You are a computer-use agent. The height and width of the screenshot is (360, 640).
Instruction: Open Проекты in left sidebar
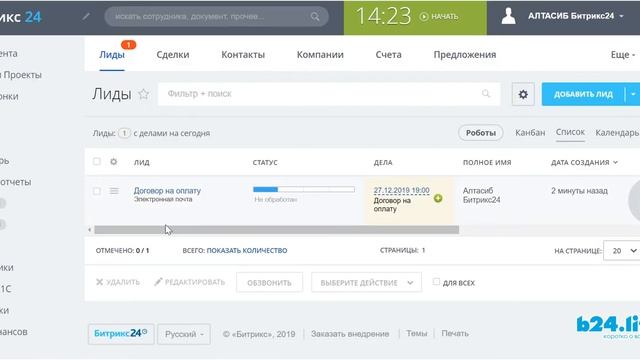(x=22, y=75)
